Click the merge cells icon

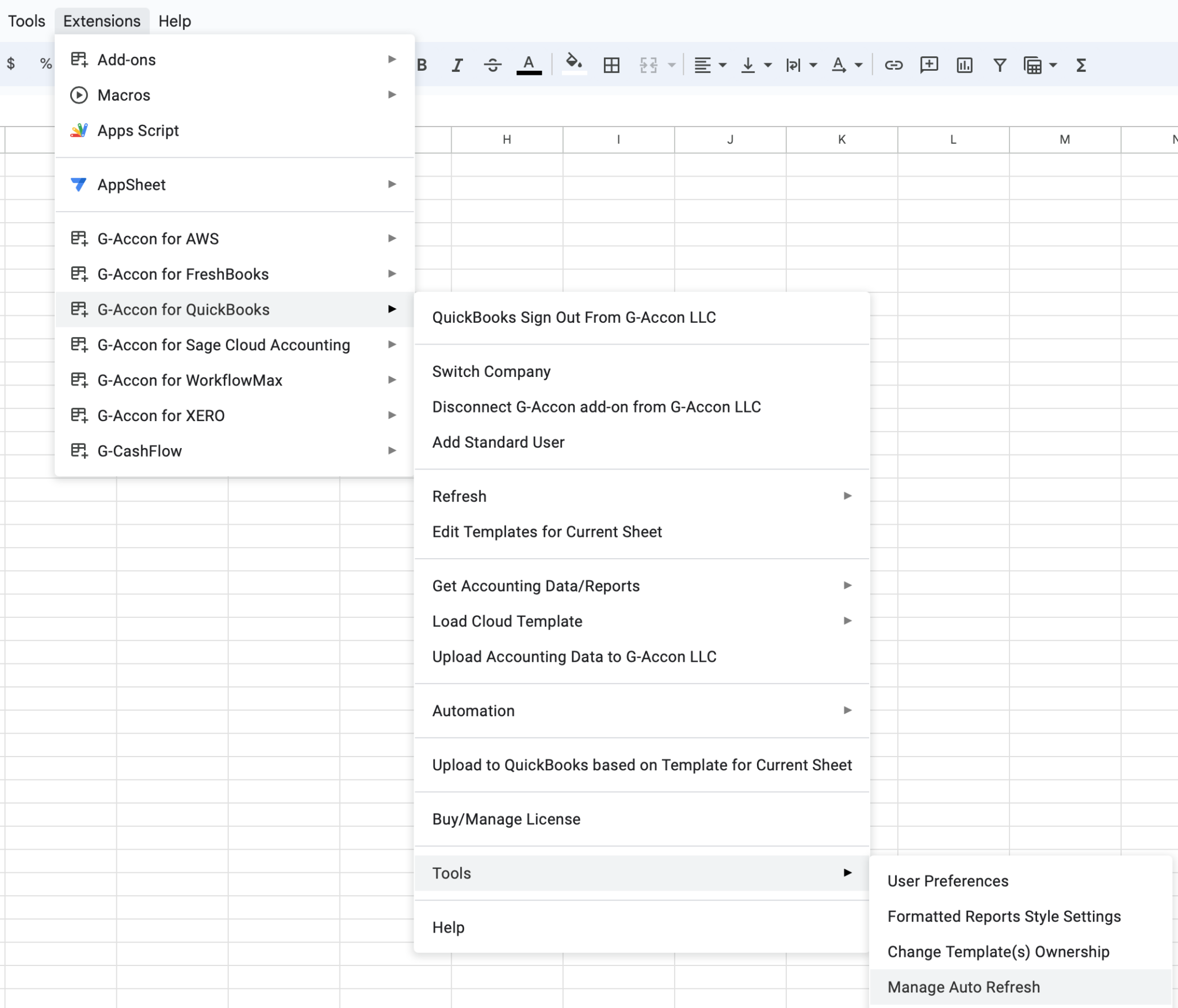[x=648, y=66]
